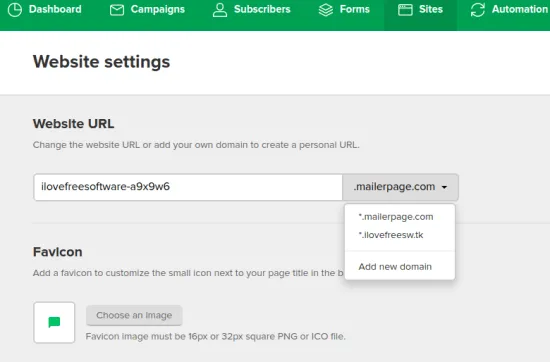Screen dimensions: 550x362
Task: Click the Forms stacked-layers icon
Action: [326, 10]
